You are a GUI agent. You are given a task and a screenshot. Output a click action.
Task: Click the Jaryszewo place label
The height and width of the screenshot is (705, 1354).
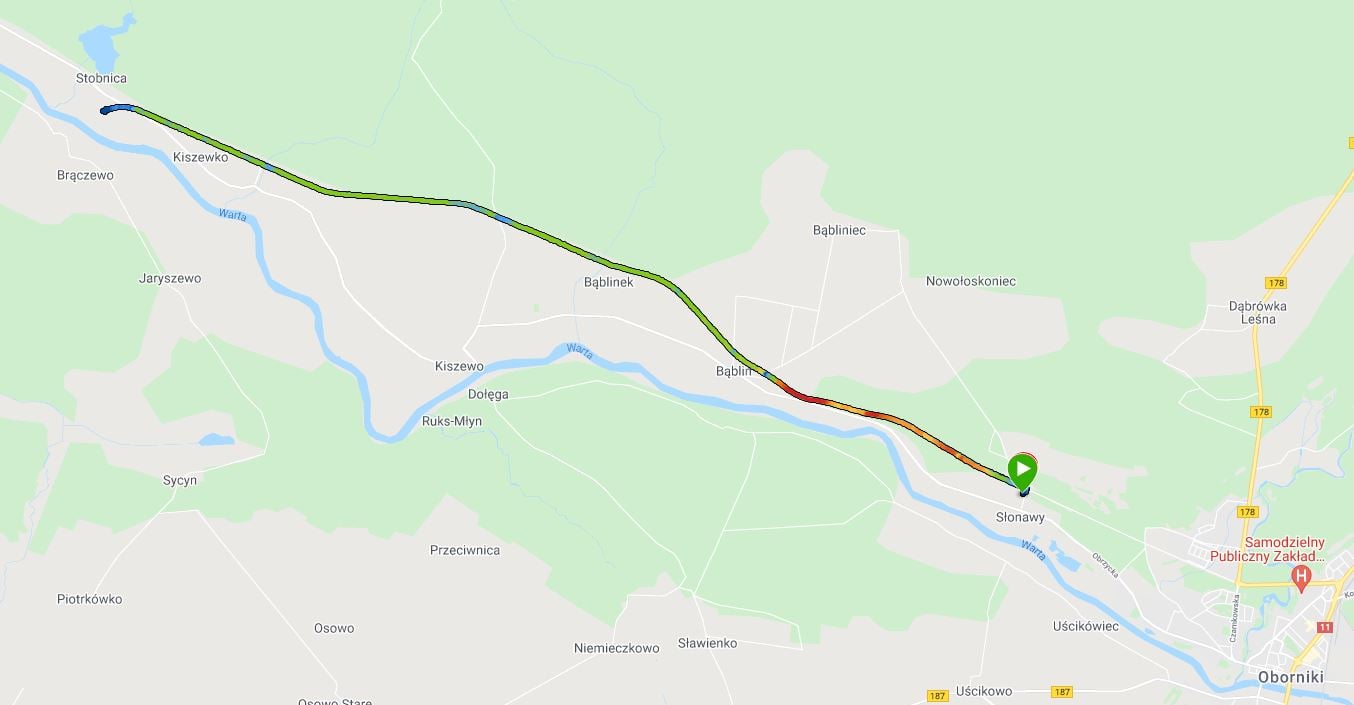click(x=170, y=278)
